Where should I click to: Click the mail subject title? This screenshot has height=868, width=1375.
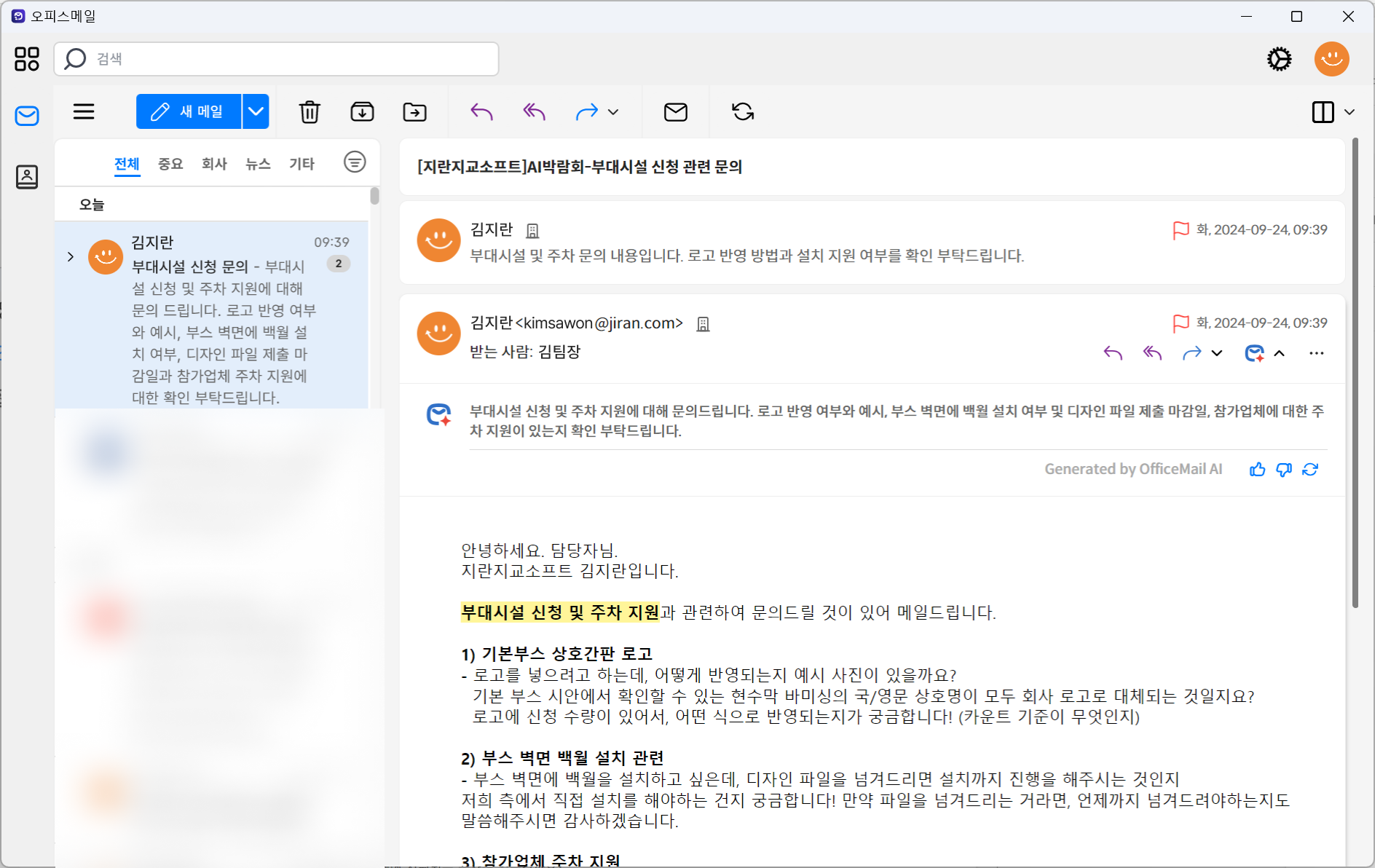pos(580,167)
